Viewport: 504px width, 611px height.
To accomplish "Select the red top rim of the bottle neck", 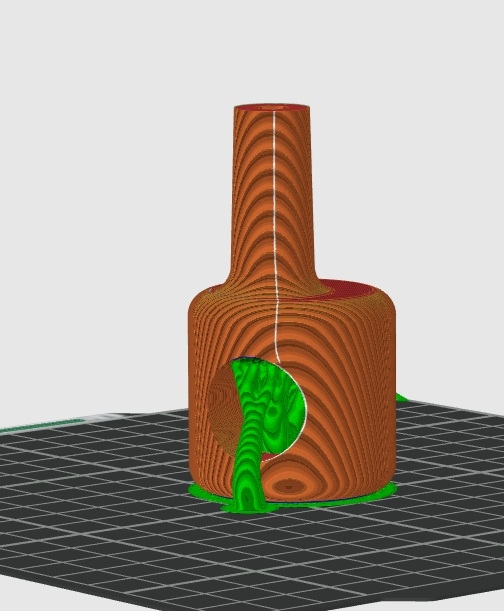I will (x=272, y=107).
